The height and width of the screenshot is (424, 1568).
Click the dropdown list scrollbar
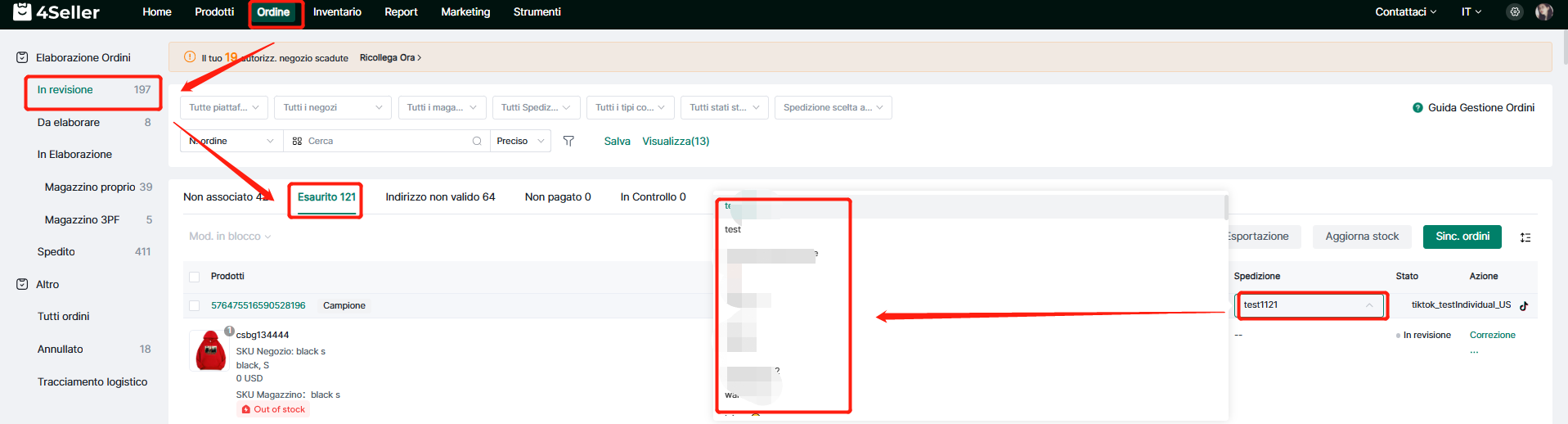1225,207
